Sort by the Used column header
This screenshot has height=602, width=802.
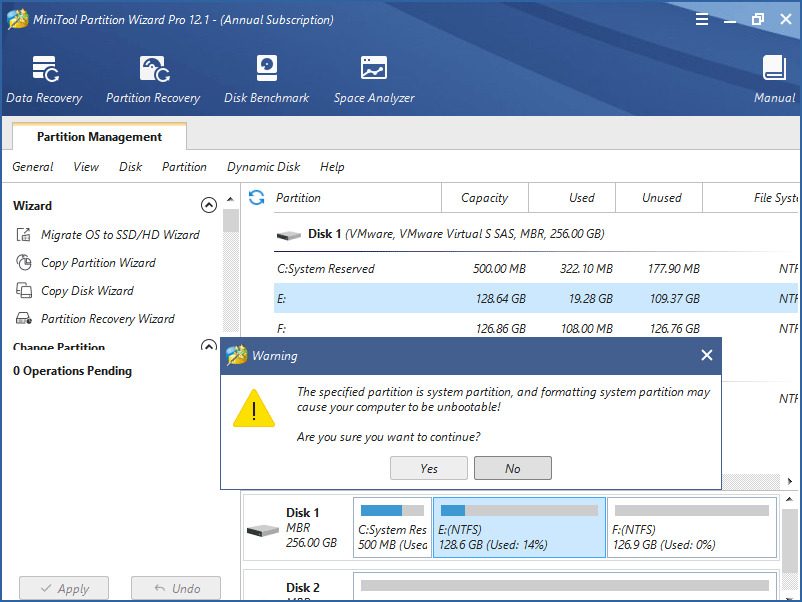click(572, 198)
